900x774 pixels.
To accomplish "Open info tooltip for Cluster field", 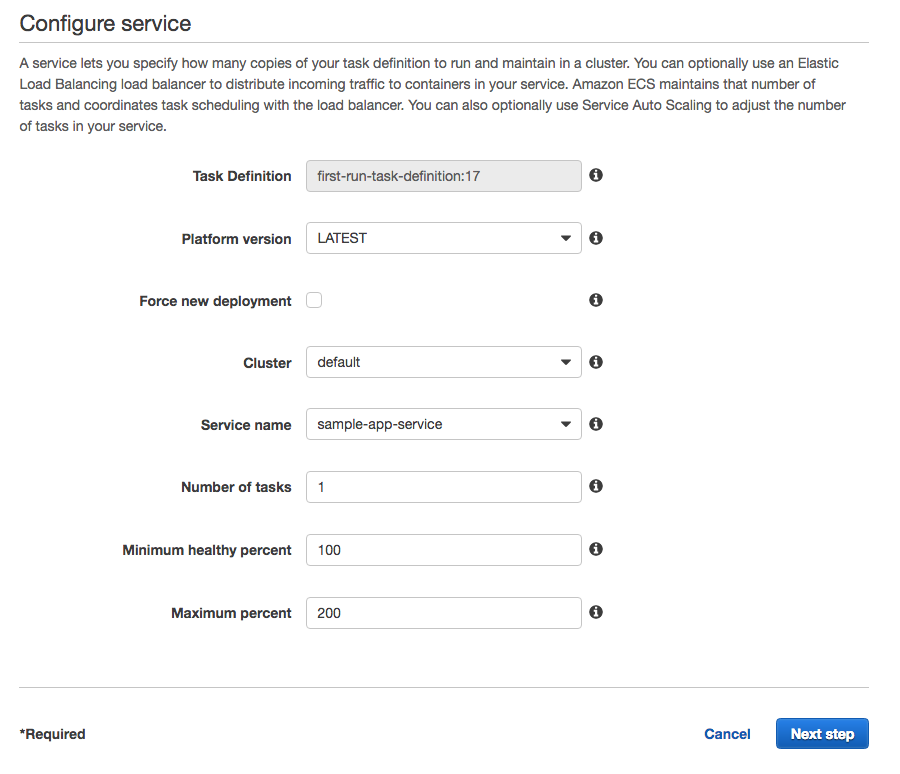I will pos(596,362).
